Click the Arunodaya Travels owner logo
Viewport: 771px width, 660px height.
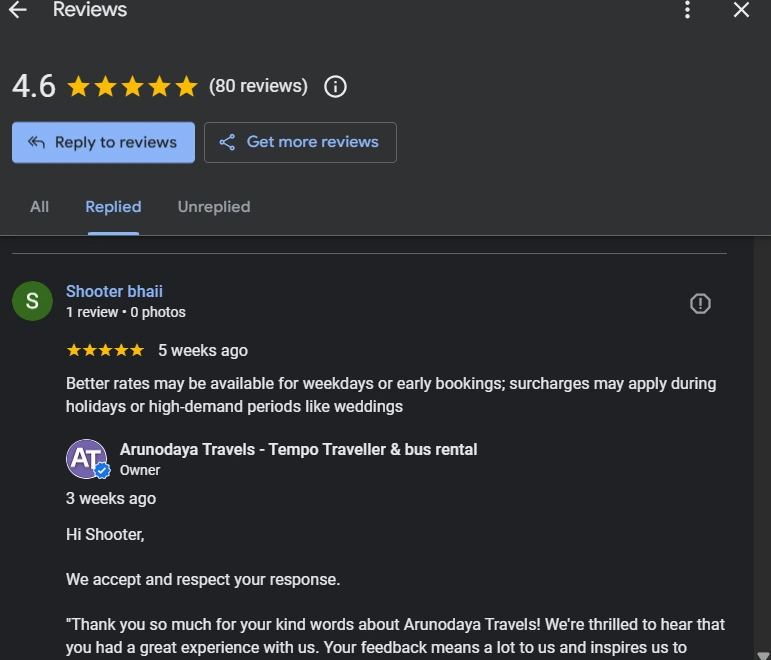tap(87, 459)
